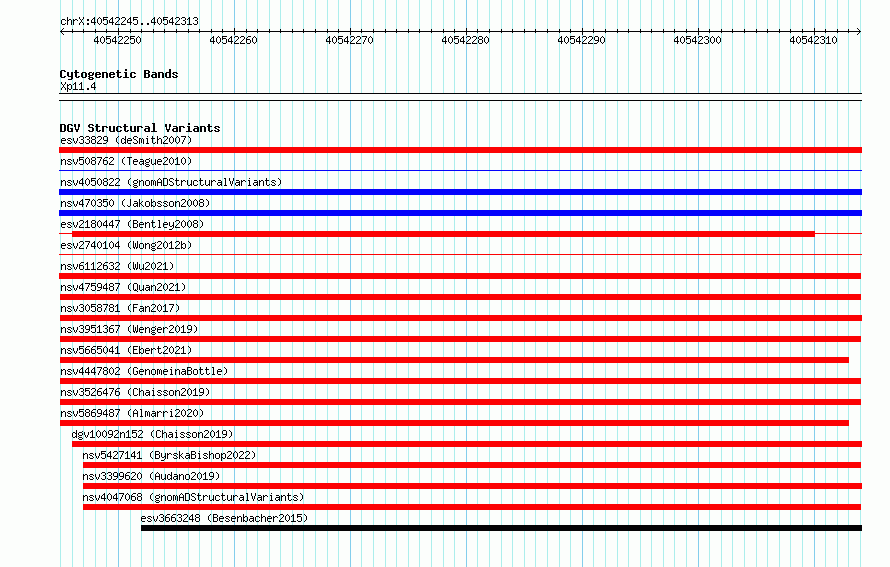Click the chrX:40542245..40542313 region label

pos(129,21)
